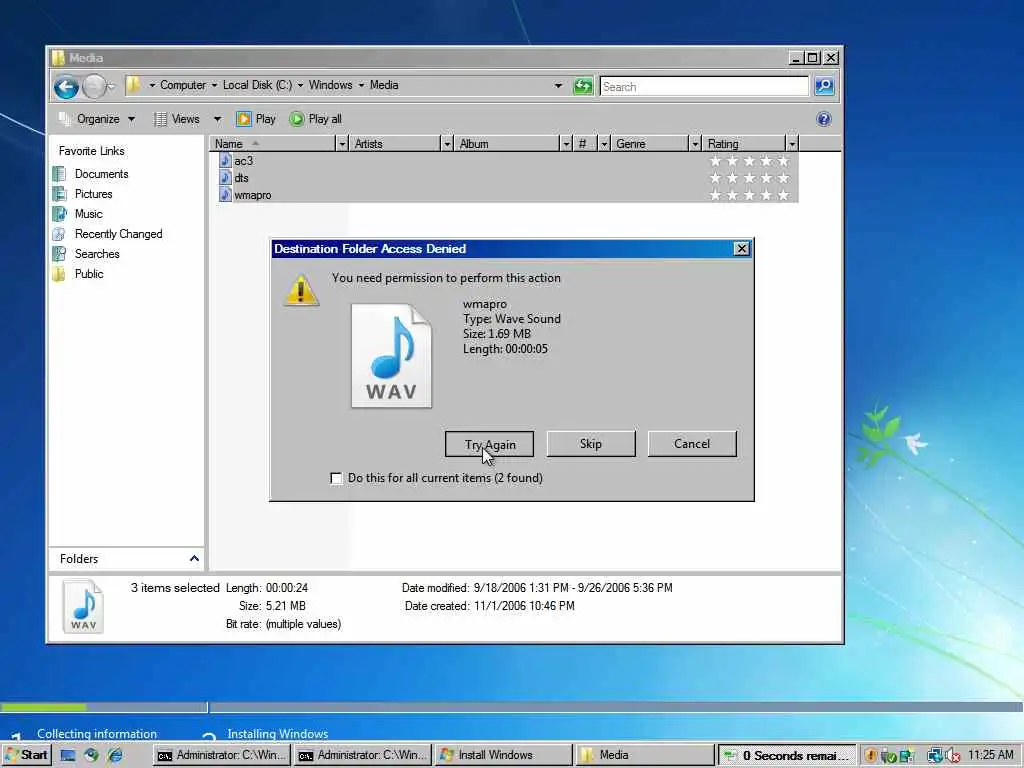
Task: Switch to the Install Windows taskbar item
Action: click(504, 755)
